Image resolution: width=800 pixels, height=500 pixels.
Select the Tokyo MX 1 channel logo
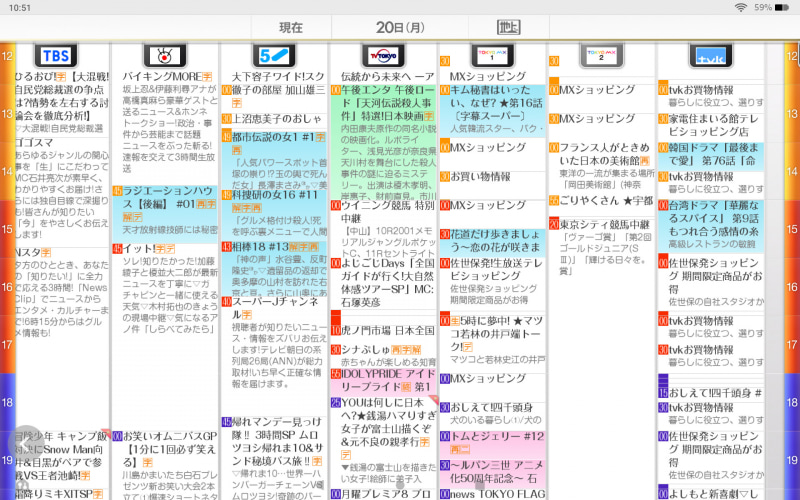pyautogui.click(x=492, y=56)
